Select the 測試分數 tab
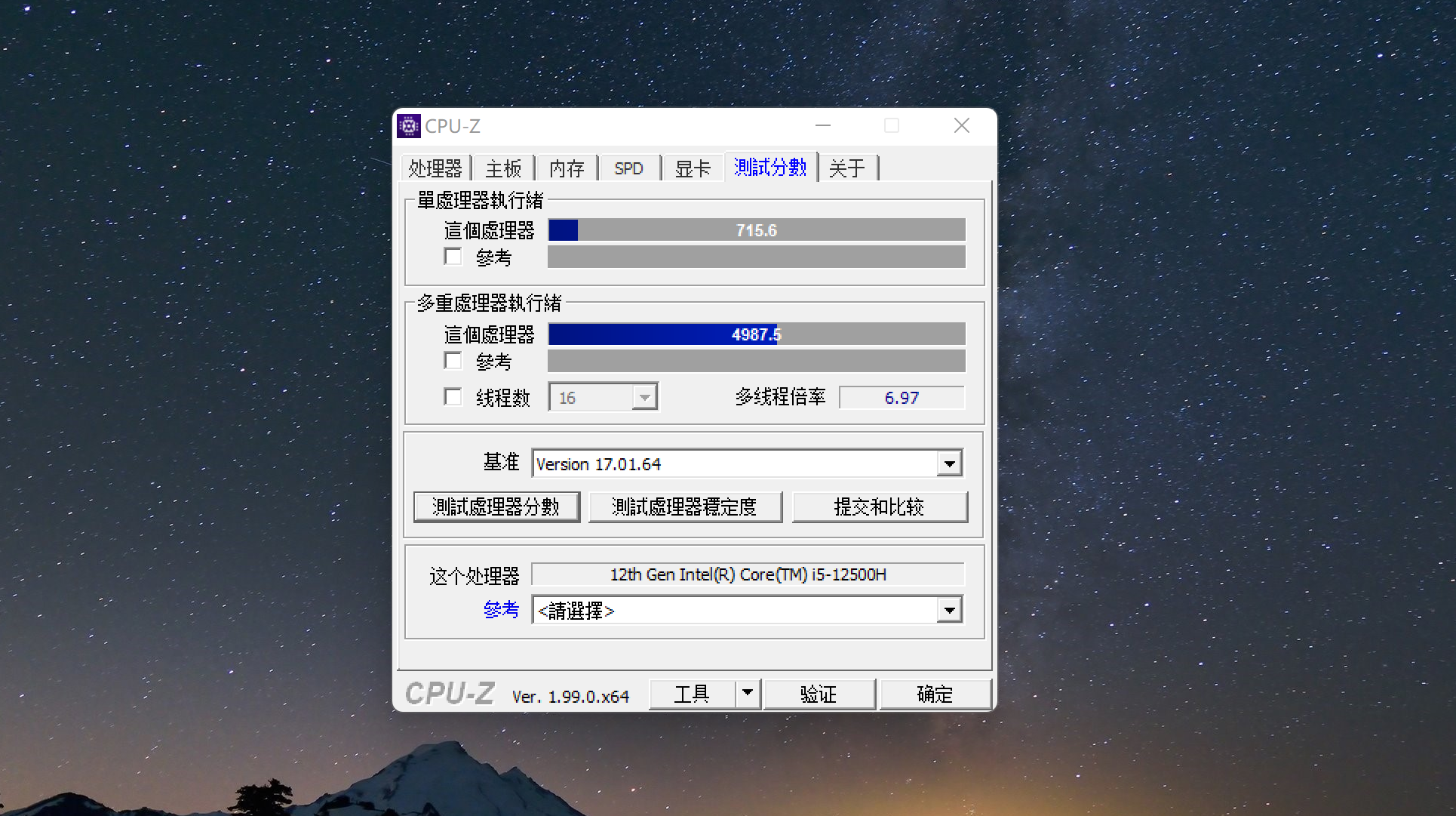The image size is (1456, 816). point(770,167)
